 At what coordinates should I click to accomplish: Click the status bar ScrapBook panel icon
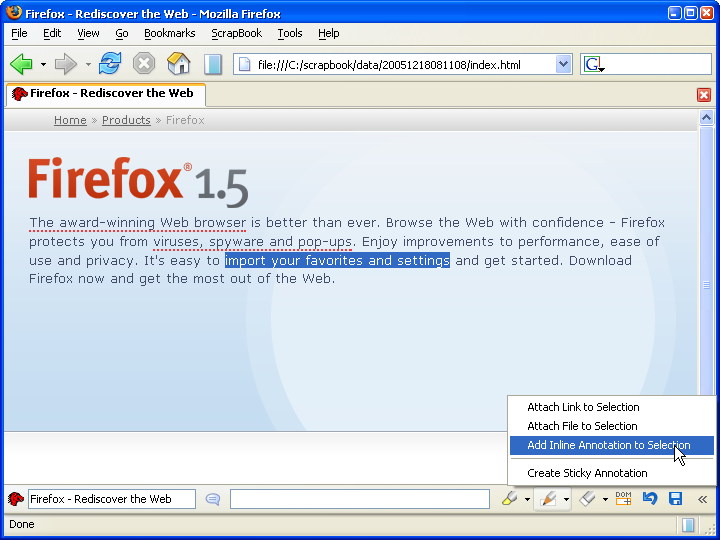click(x=687, y=524)
